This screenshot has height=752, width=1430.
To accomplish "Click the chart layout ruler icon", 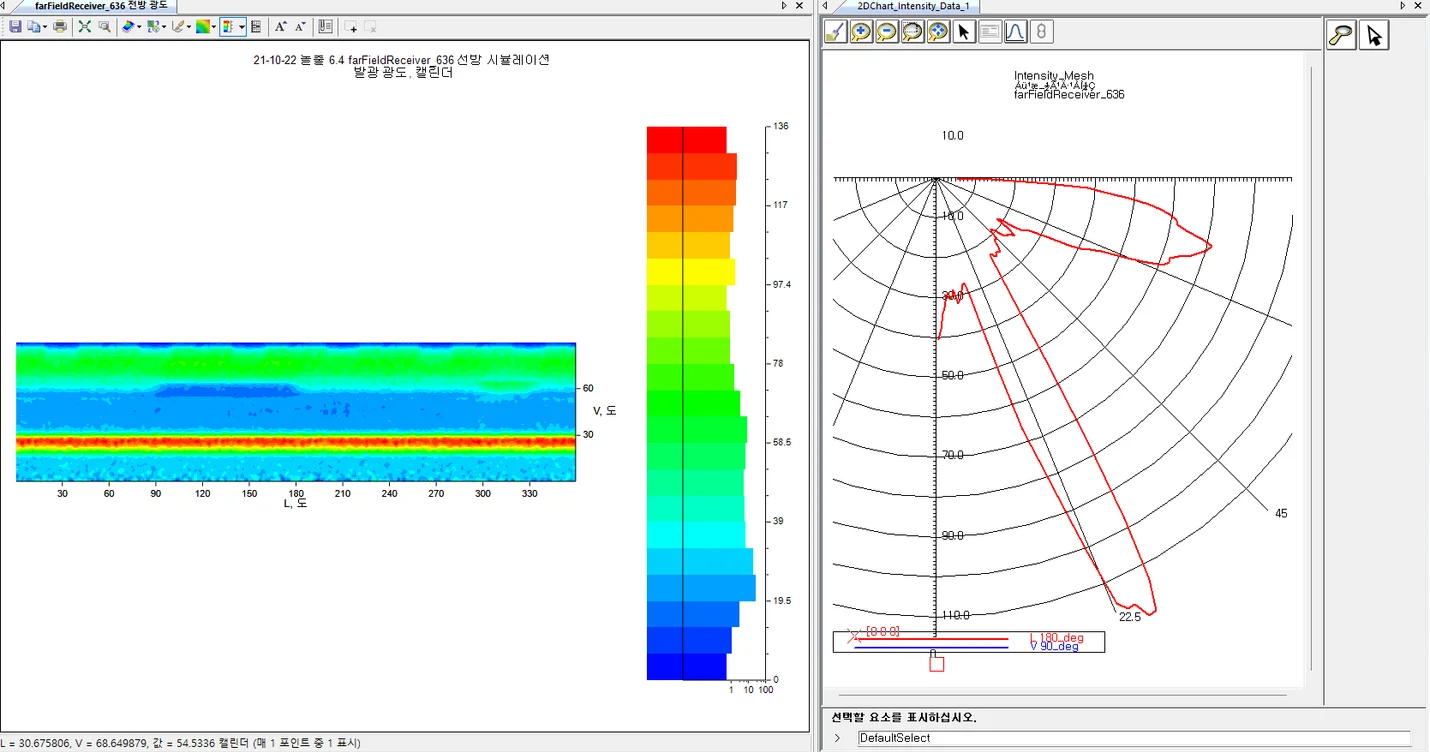I will 325,26.
